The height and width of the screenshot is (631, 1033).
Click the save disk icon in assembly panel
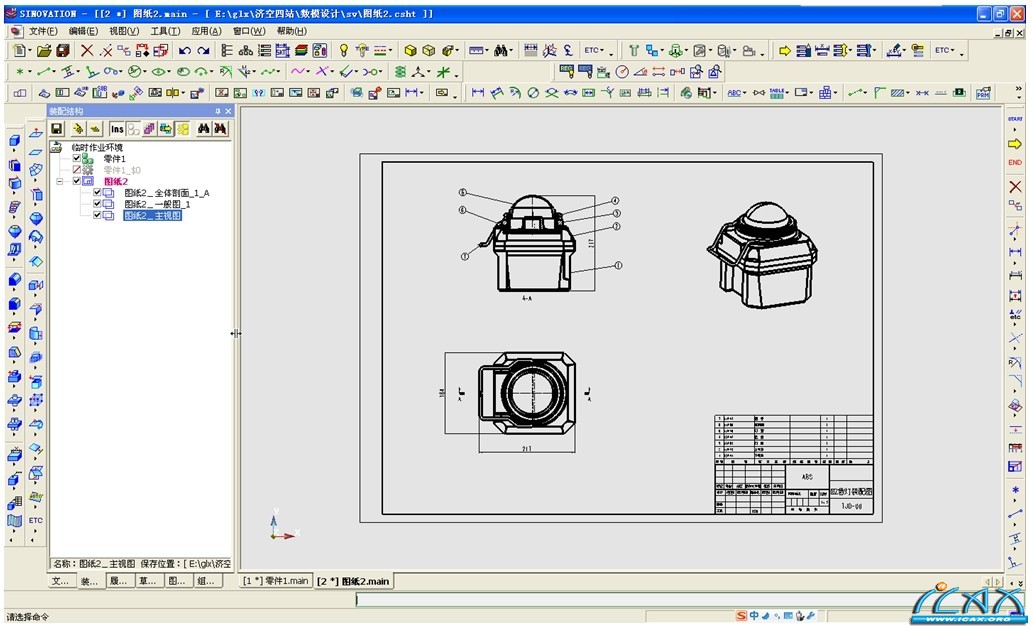pyautogui.click(x=57, y=129)
